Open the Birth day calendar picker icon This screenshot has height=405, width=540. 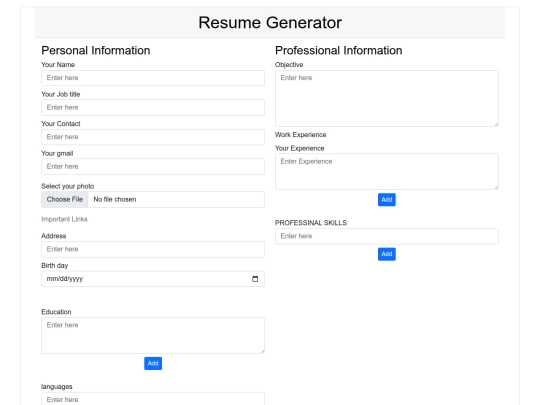click(255, 279)
